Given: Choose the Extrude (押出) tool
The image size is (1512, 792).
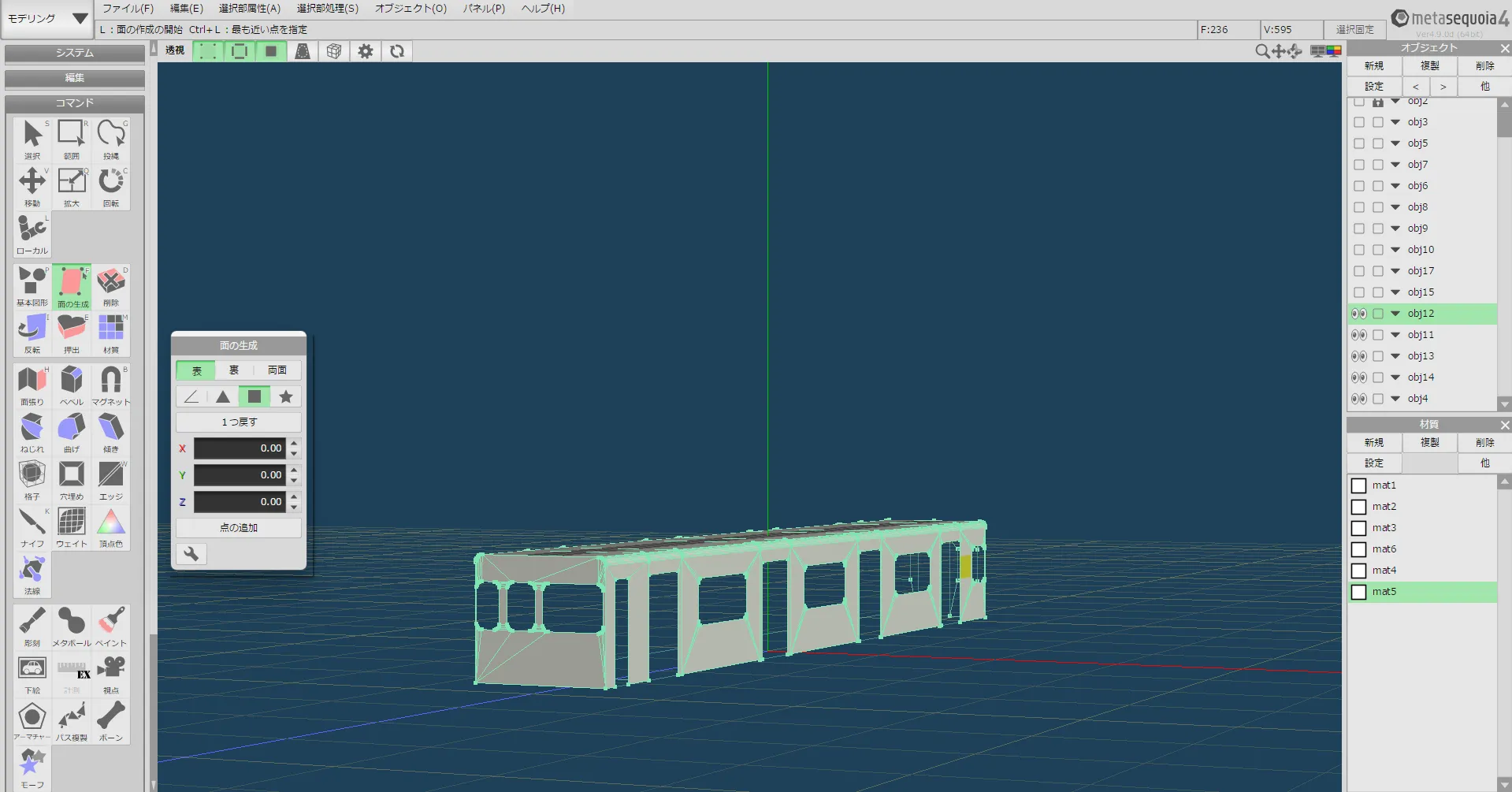Looking at the screenshot, I should click(71, 333).
